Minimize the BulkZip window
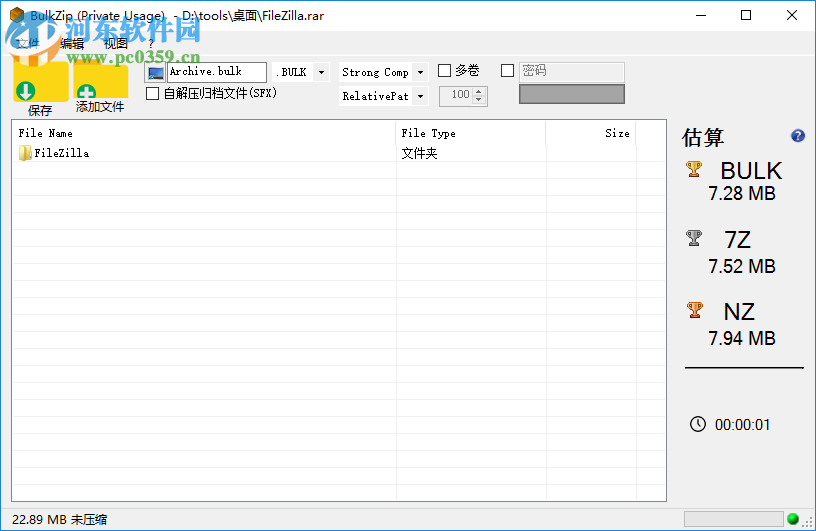 [701, 15]
